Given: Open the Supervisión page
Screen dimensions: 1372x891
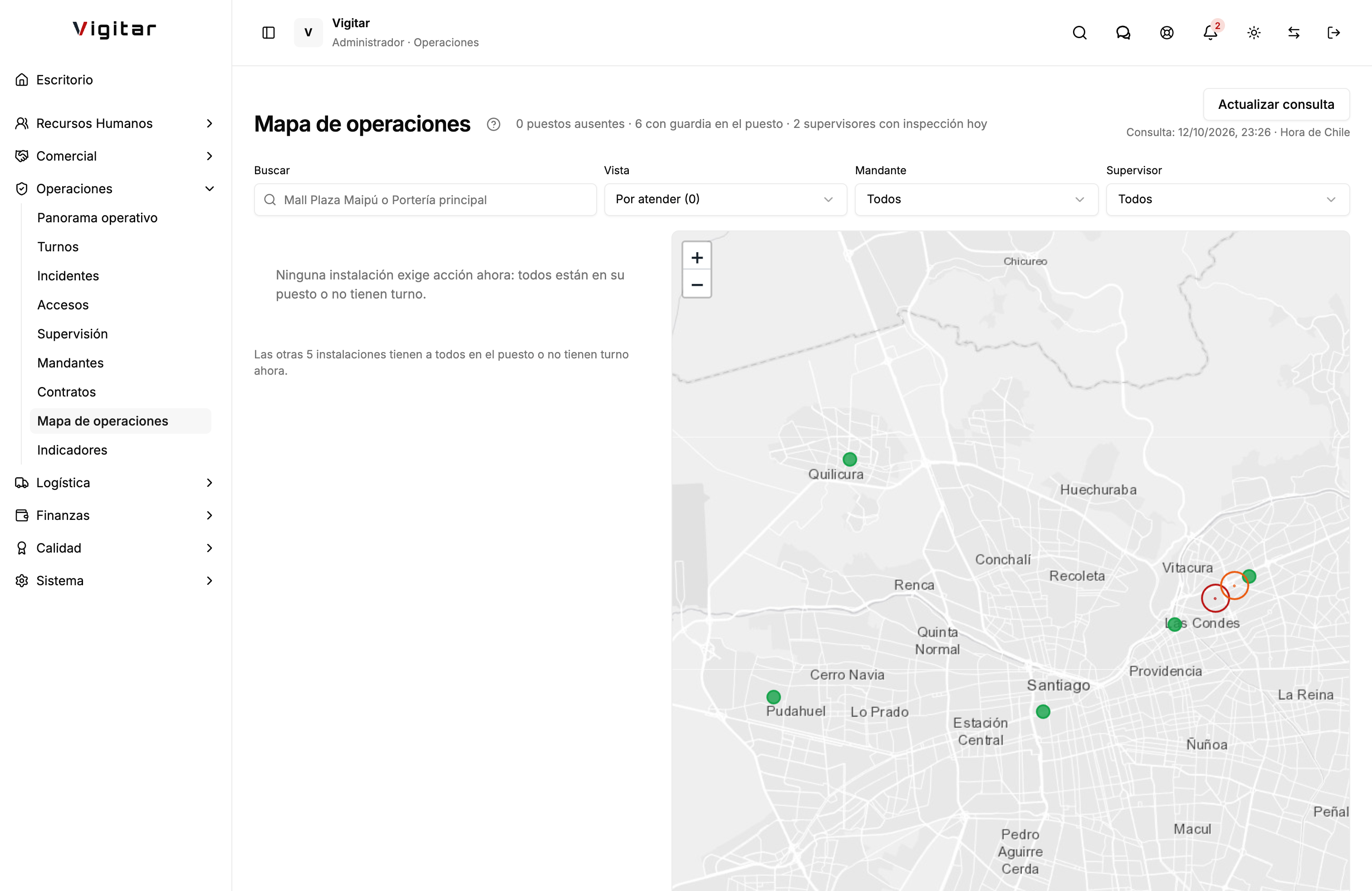Looking at the screenshot, I should (x=121, y=334).
